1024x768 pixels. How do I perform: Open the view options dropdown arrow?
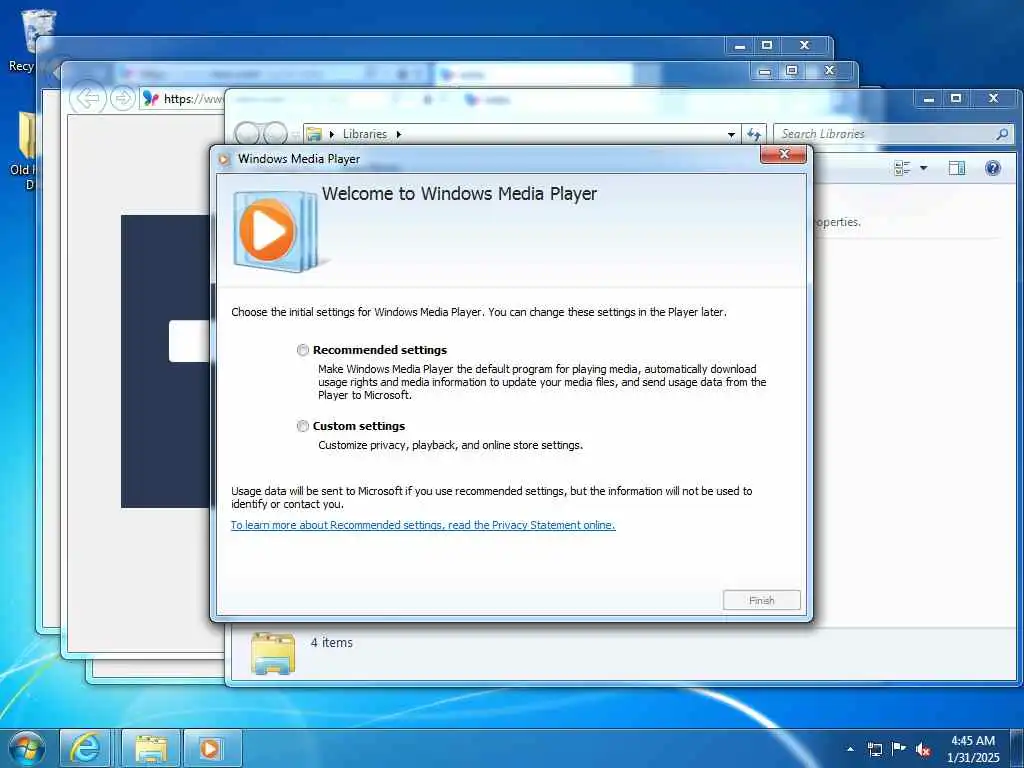pyautogui.click(x=923, y=168)
